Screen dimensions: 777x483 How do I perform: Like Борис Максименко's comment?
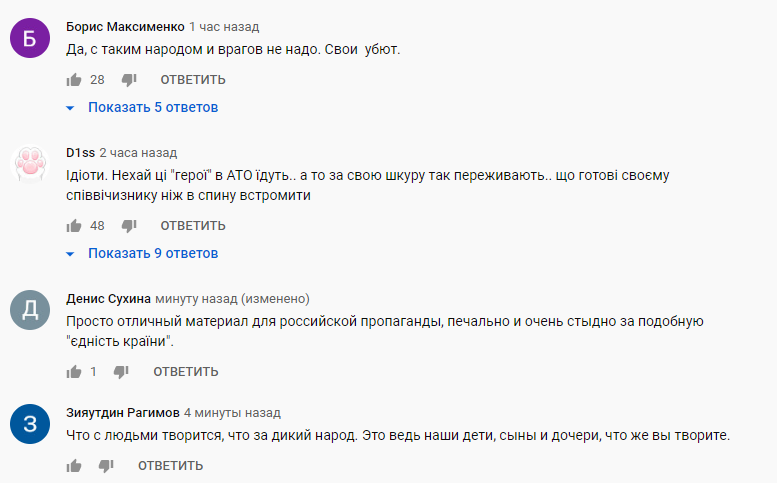(x=74, y=80)
